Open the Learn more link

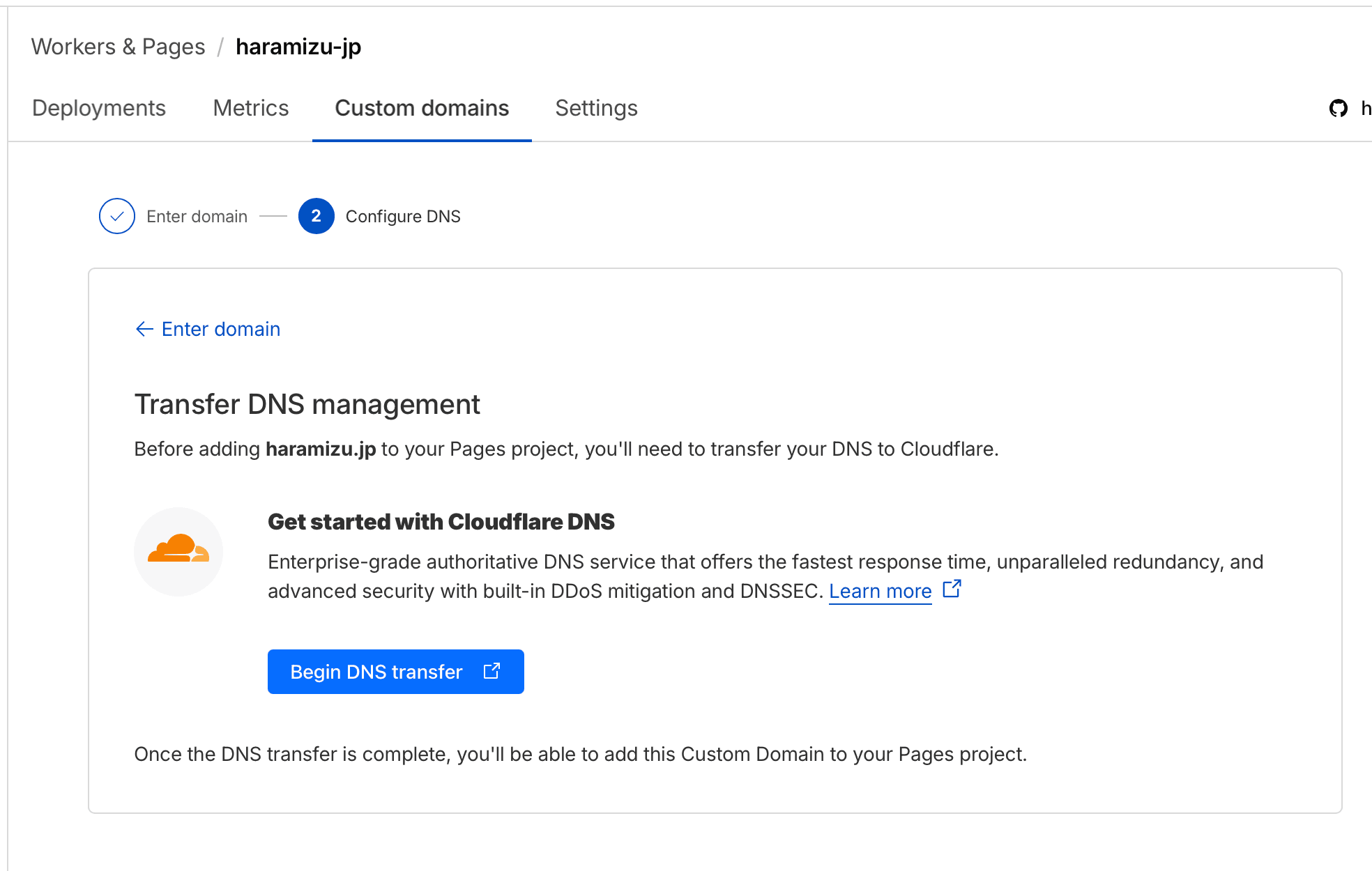[x=880, y=591]
